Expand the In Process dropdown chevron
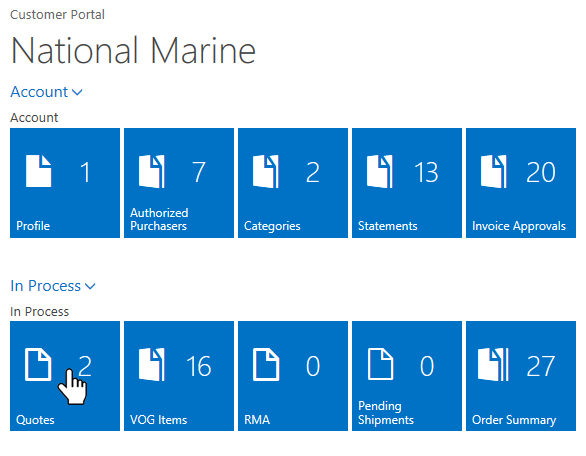Image resolution: width=586 pixels, height=456 pixels. (90, 286)
